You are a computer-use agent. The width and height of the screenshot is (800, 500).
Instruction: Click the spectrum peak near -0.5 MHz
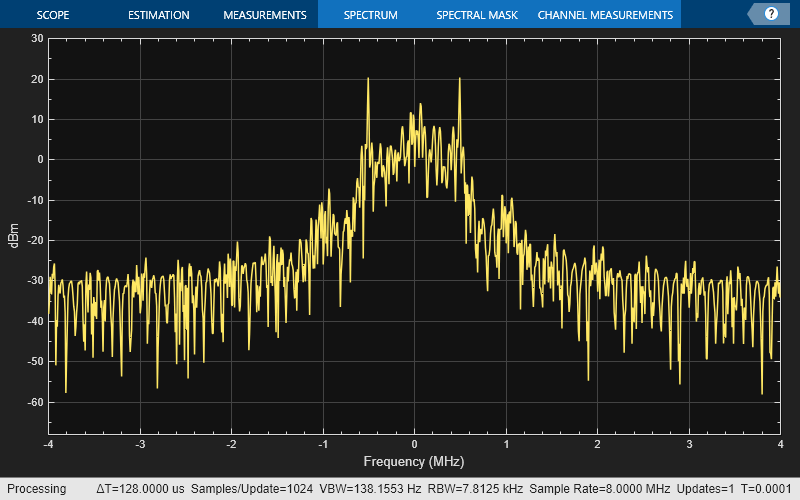click(368, 79)
